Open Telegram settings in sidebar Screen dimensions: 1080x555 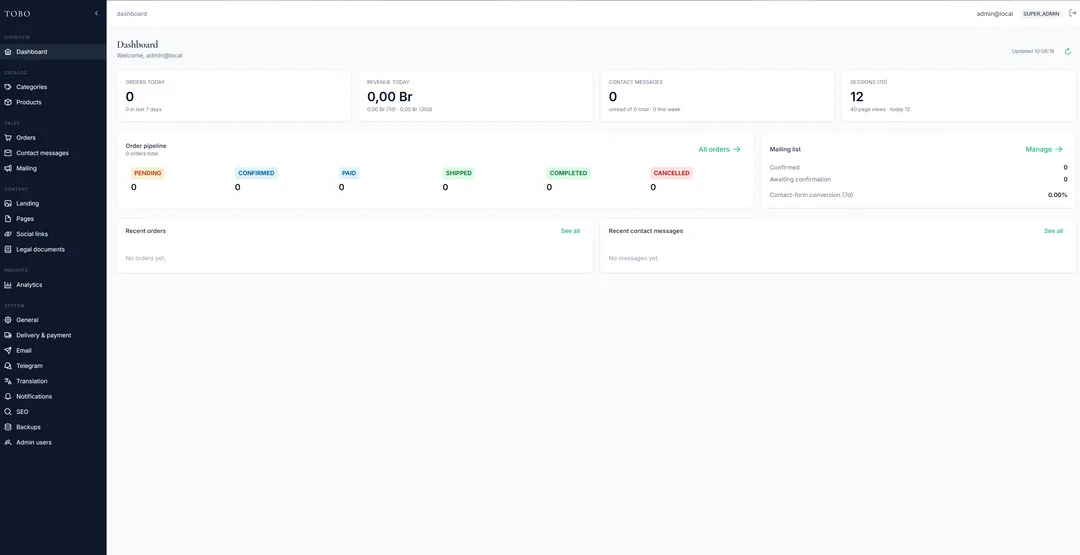53,366
